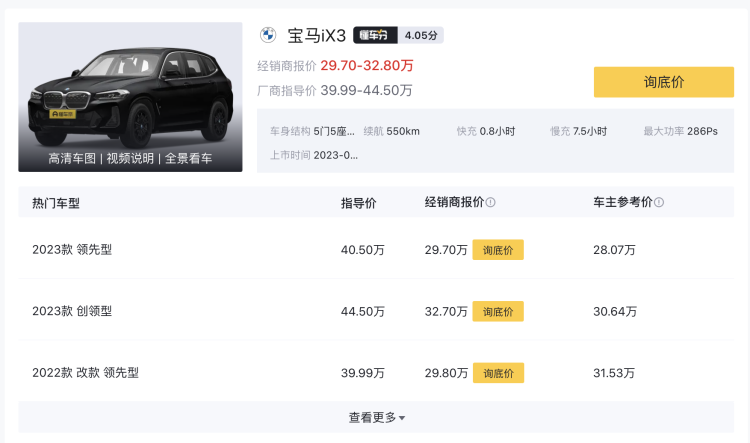Select the 2023款 创领型 model row
The height and width of the screenshot is (443, 750).
(x=376, y=311)
